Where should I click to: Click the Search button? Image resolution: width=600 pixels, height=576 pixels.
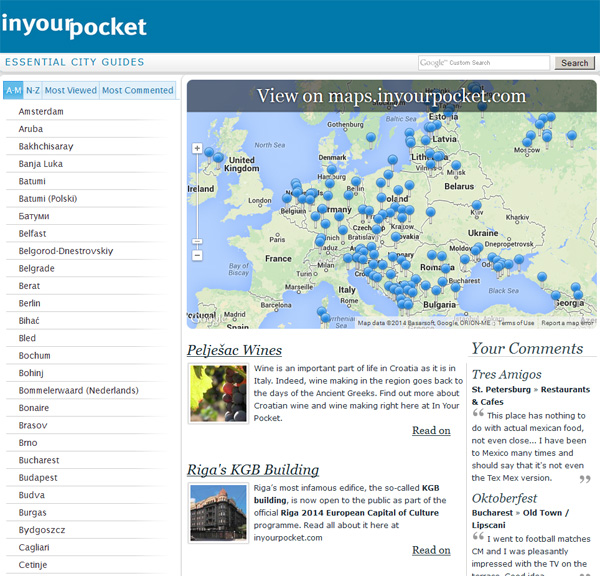pos(574,63)
